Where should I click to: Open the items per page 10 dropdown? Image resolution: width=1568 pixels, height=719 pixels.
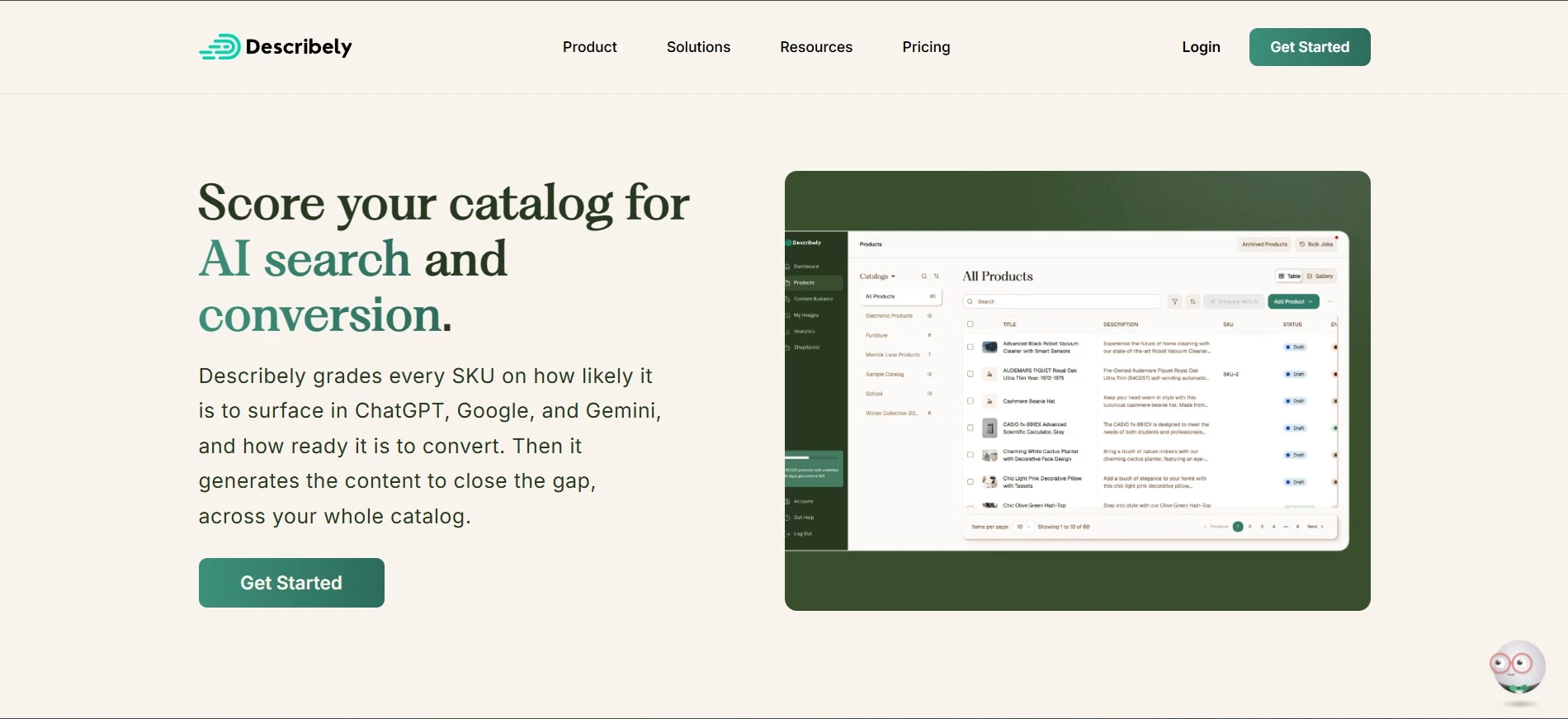click(1023, 527)
